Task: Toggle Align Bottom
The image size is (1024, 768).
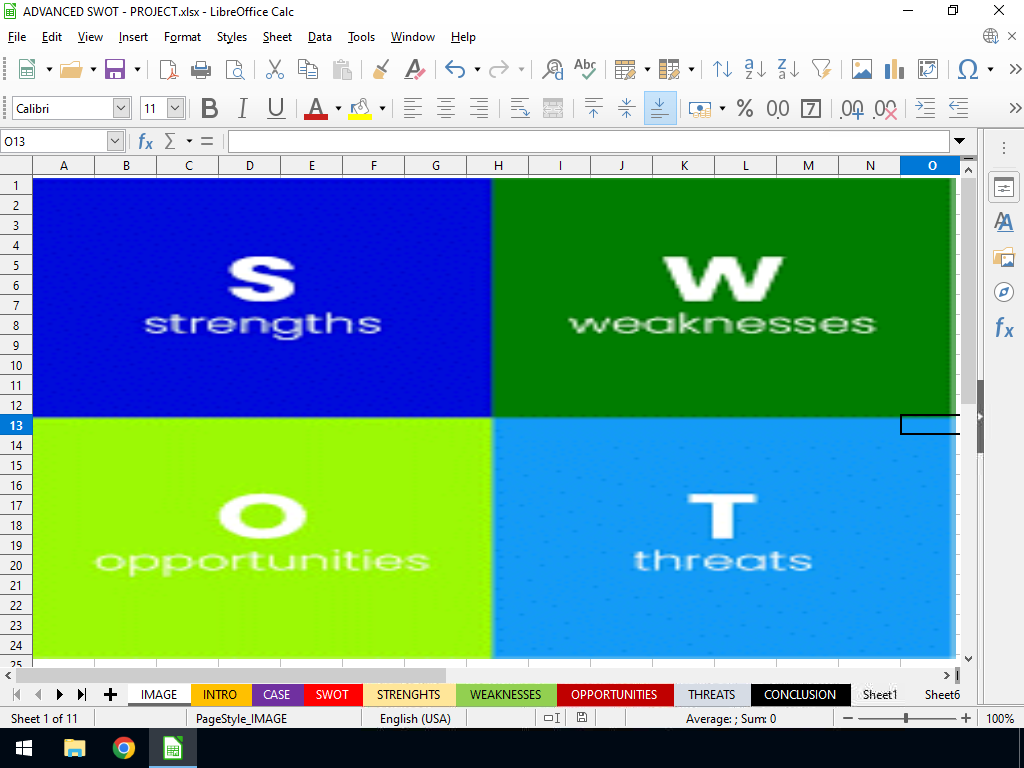Action: [x=660, y=108]
